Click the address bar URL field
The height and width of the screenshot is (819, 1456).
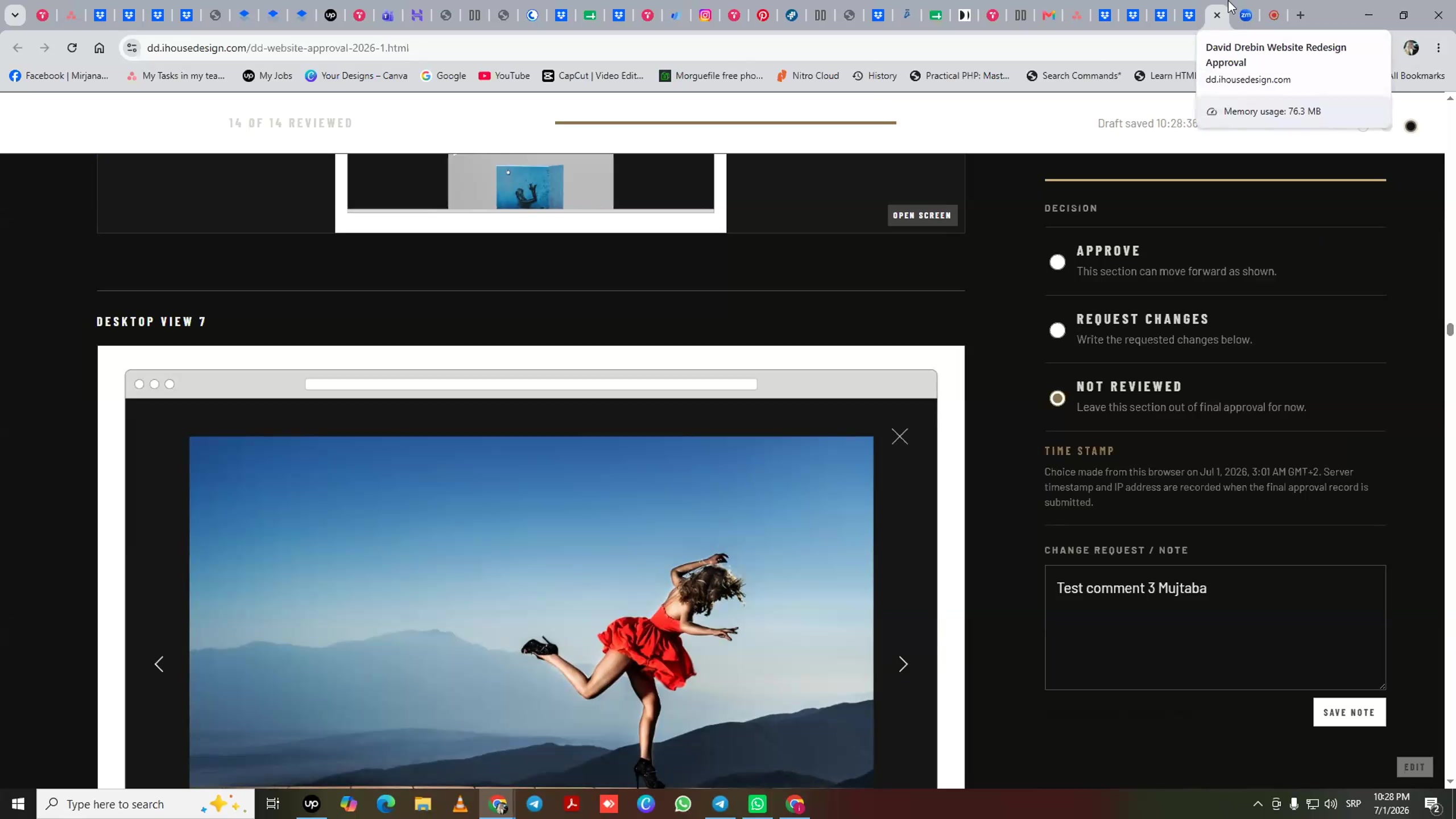pos(654,48)
